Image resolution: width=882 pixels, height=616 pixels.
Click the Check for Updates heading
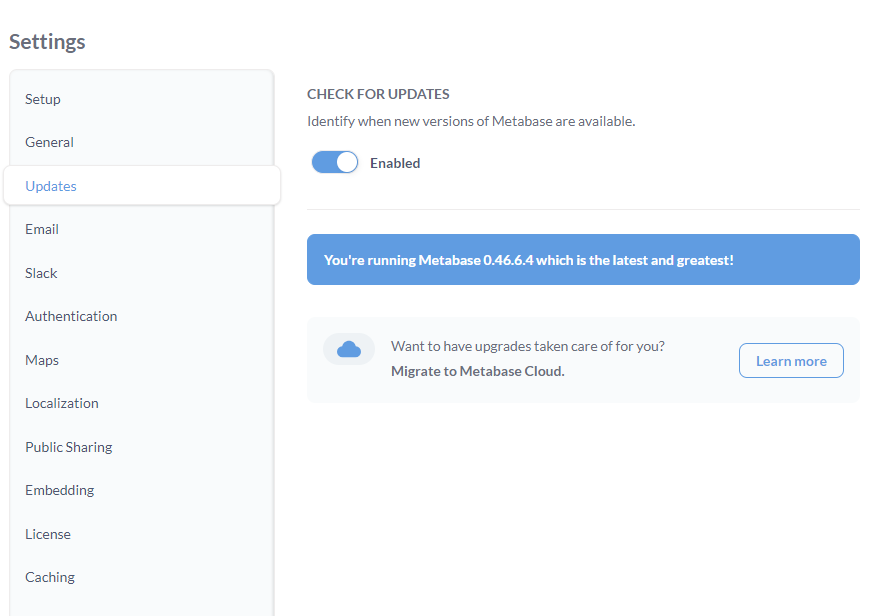coord(378,94)
